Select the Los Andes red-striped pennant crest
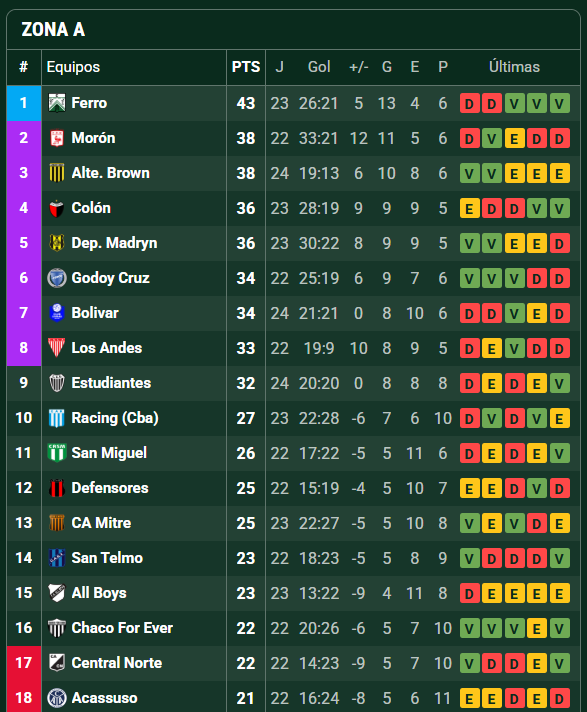 pos(57,348)
